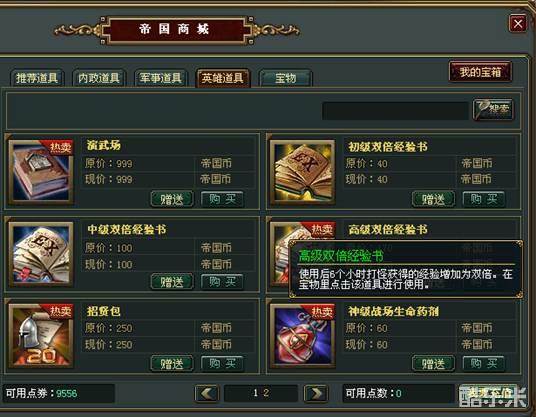Screen dimensions: 536x417
Task: Switch to the 宝物 tab
Action: tap(286, 78)
